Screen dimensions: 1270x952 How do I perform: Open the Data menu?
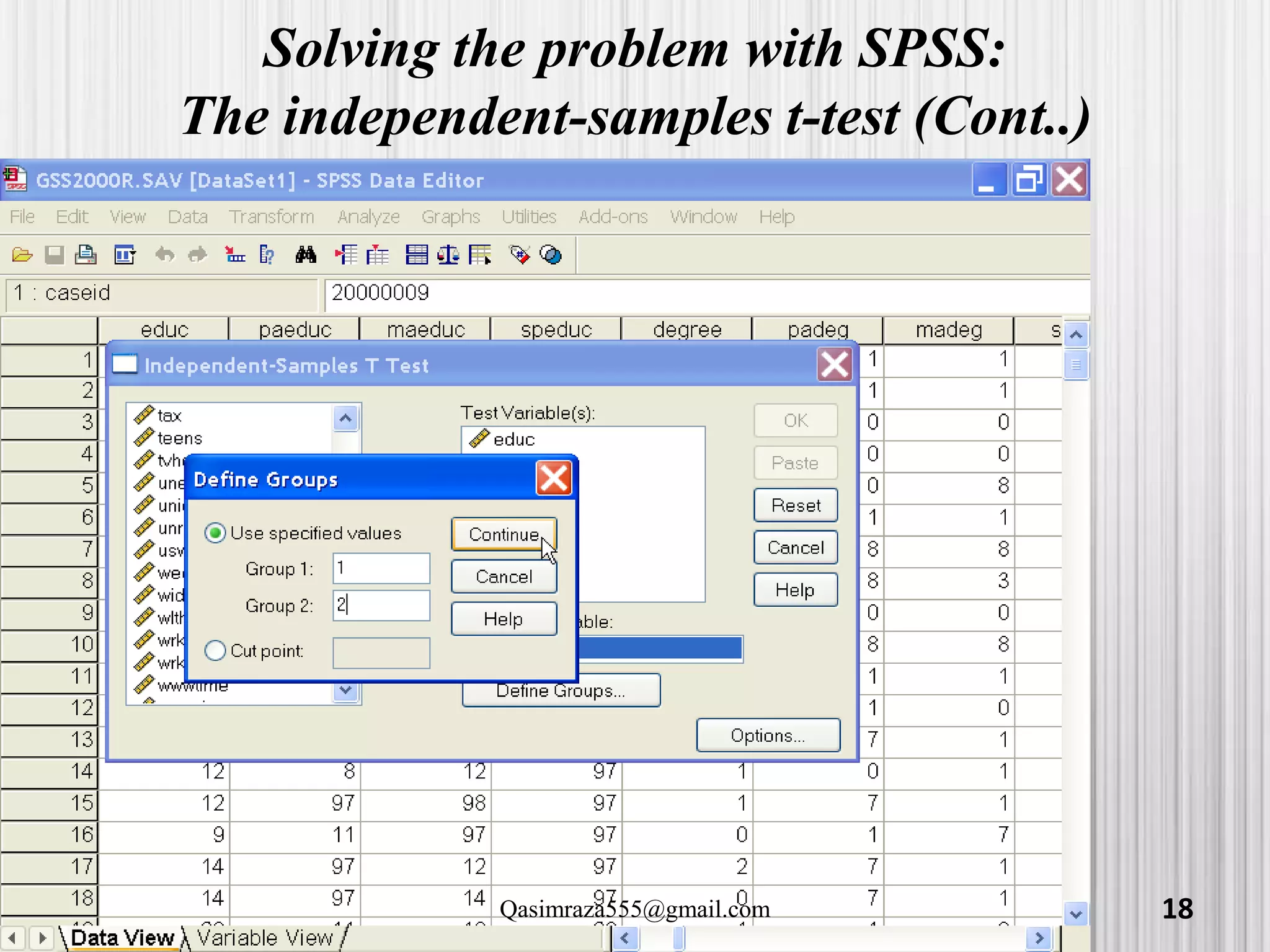187,216
